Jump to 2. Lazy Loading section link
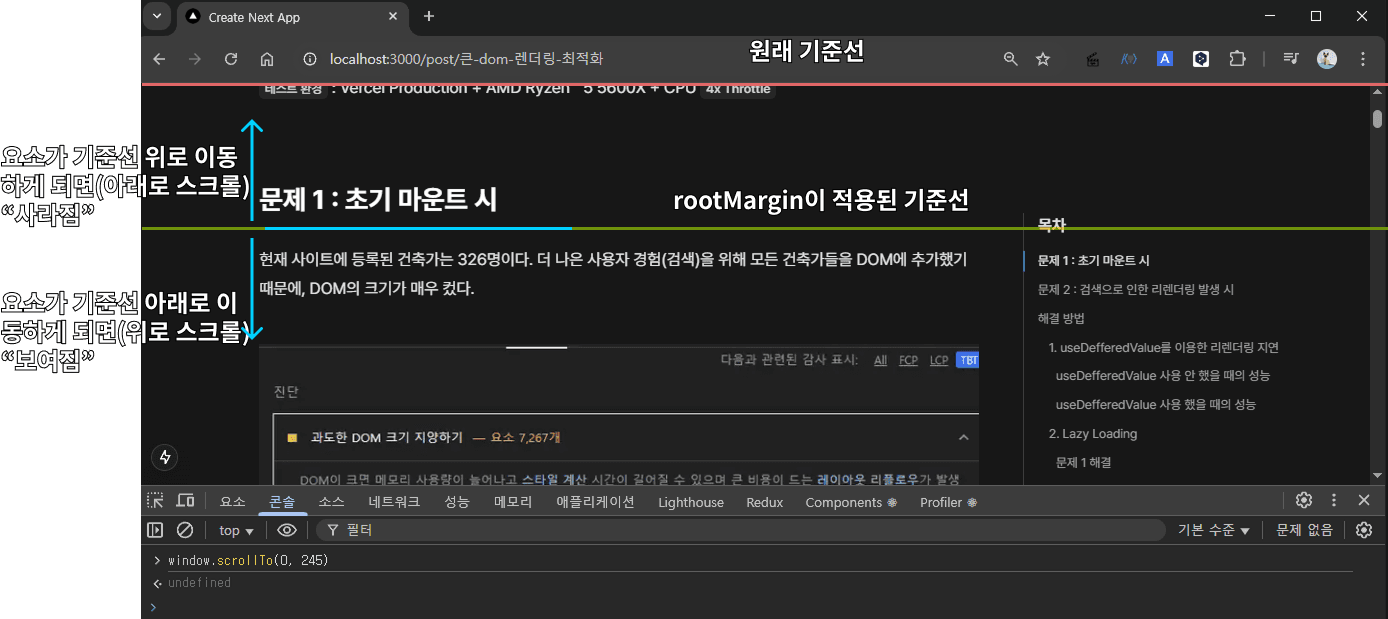The height and width of the screenshot is (619, 1388). (x=1092, y=434)
